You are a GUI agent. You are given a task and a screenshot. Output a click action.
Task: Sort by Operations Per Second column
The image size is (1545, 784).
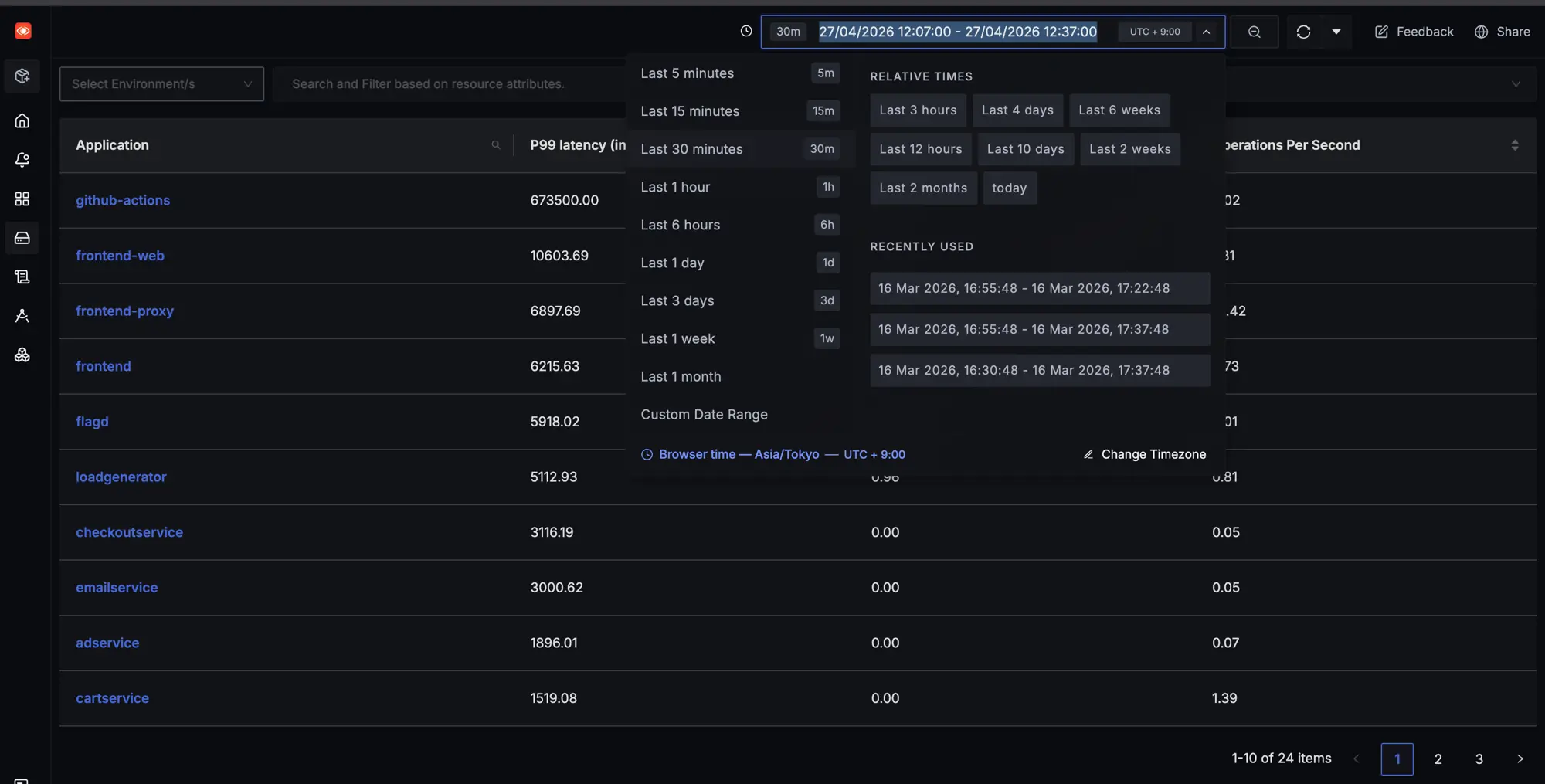click(1514, 144)
